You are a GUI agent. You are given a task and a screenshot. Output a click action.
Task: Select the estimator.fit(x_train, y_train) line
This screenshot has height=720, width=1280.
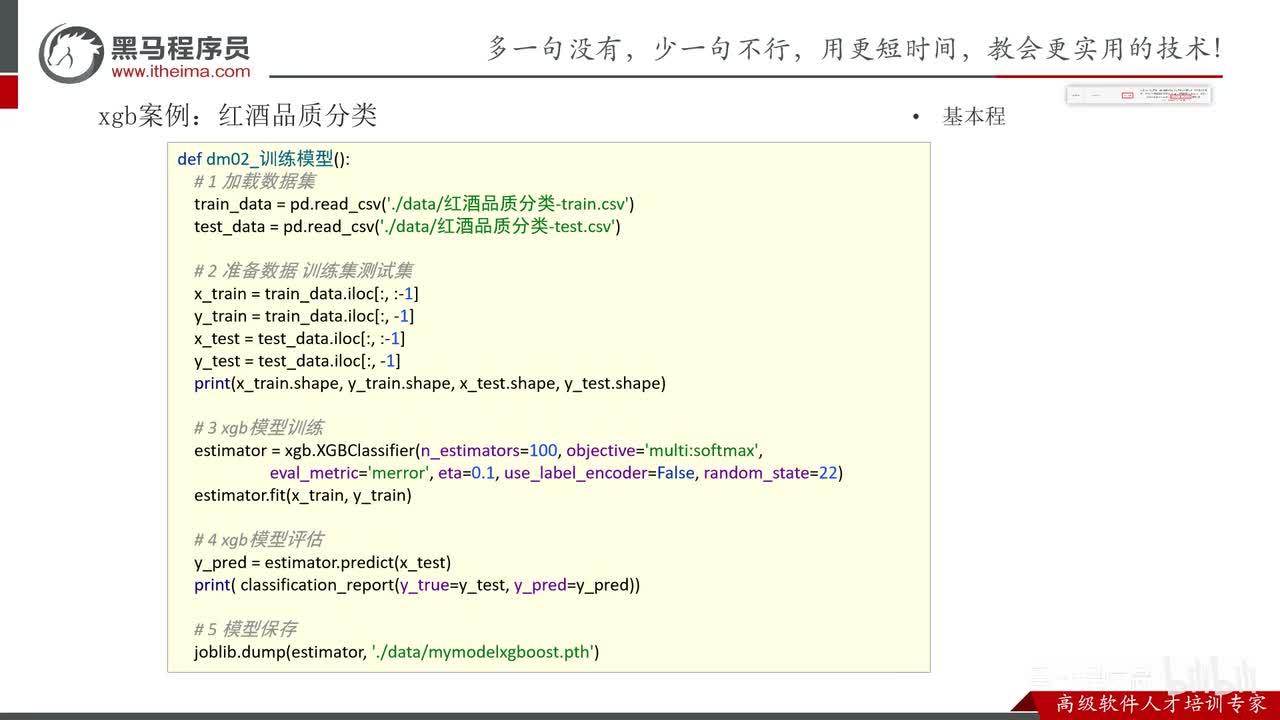coord(303,495)
